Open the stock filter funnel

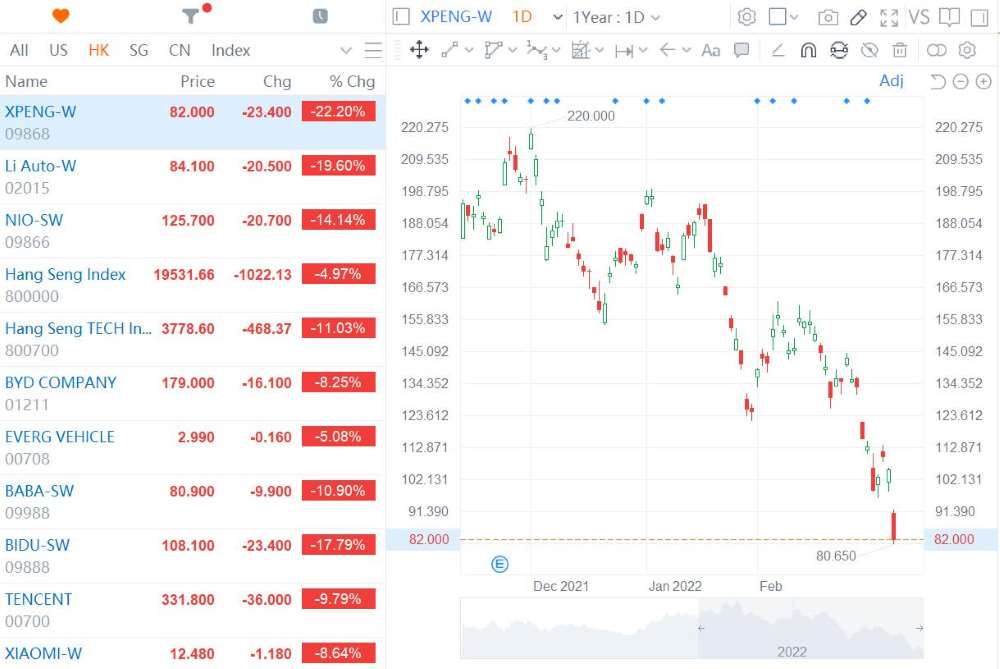click(191, 16)
